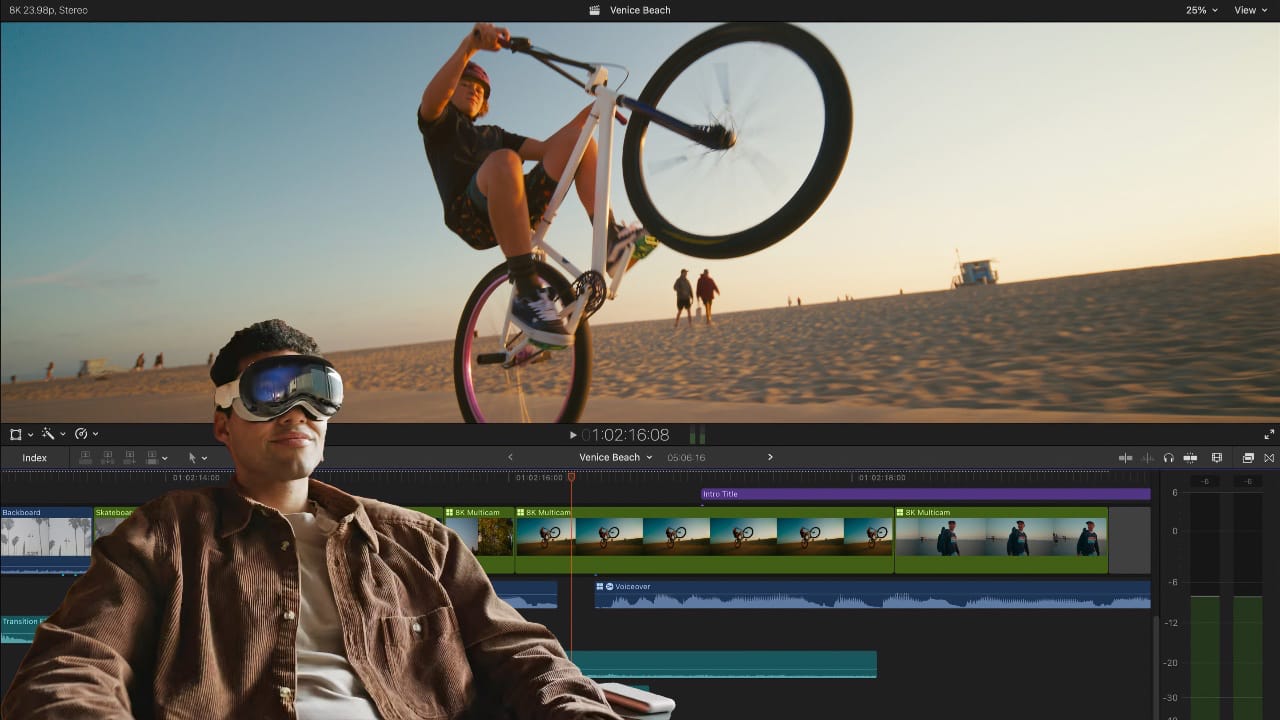Go back in timeline history

pos(510,457)
